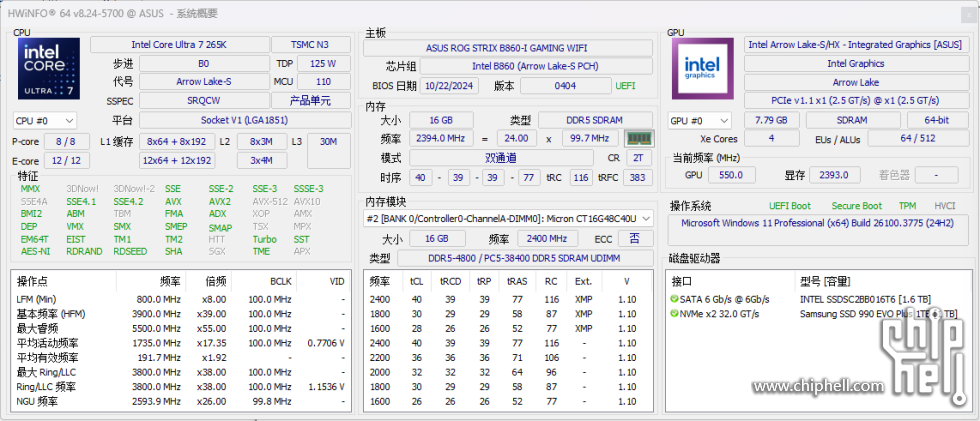
Task: Click the BIOS version 0404 field
Action: tap(566, 86)
